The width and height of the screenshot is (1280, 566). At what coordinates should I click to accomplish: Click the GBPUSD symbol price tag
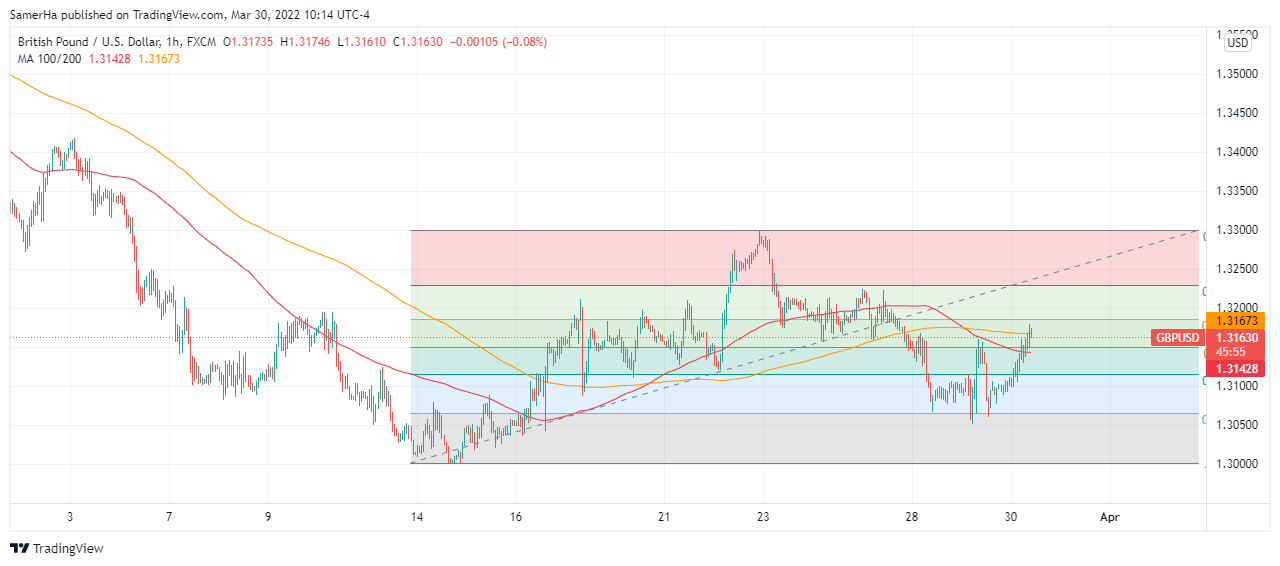click(1177, 338)
